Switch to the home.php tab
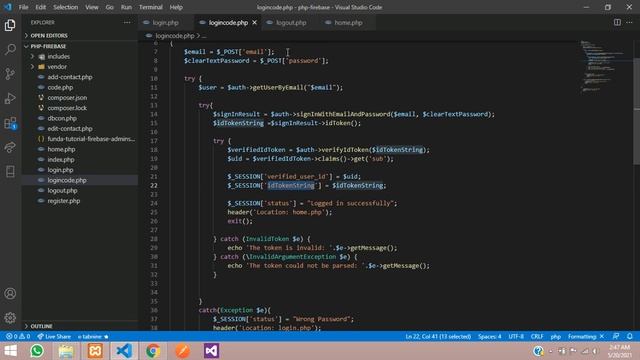The height and width of the screenshot is (360, 640). point(348,22)
